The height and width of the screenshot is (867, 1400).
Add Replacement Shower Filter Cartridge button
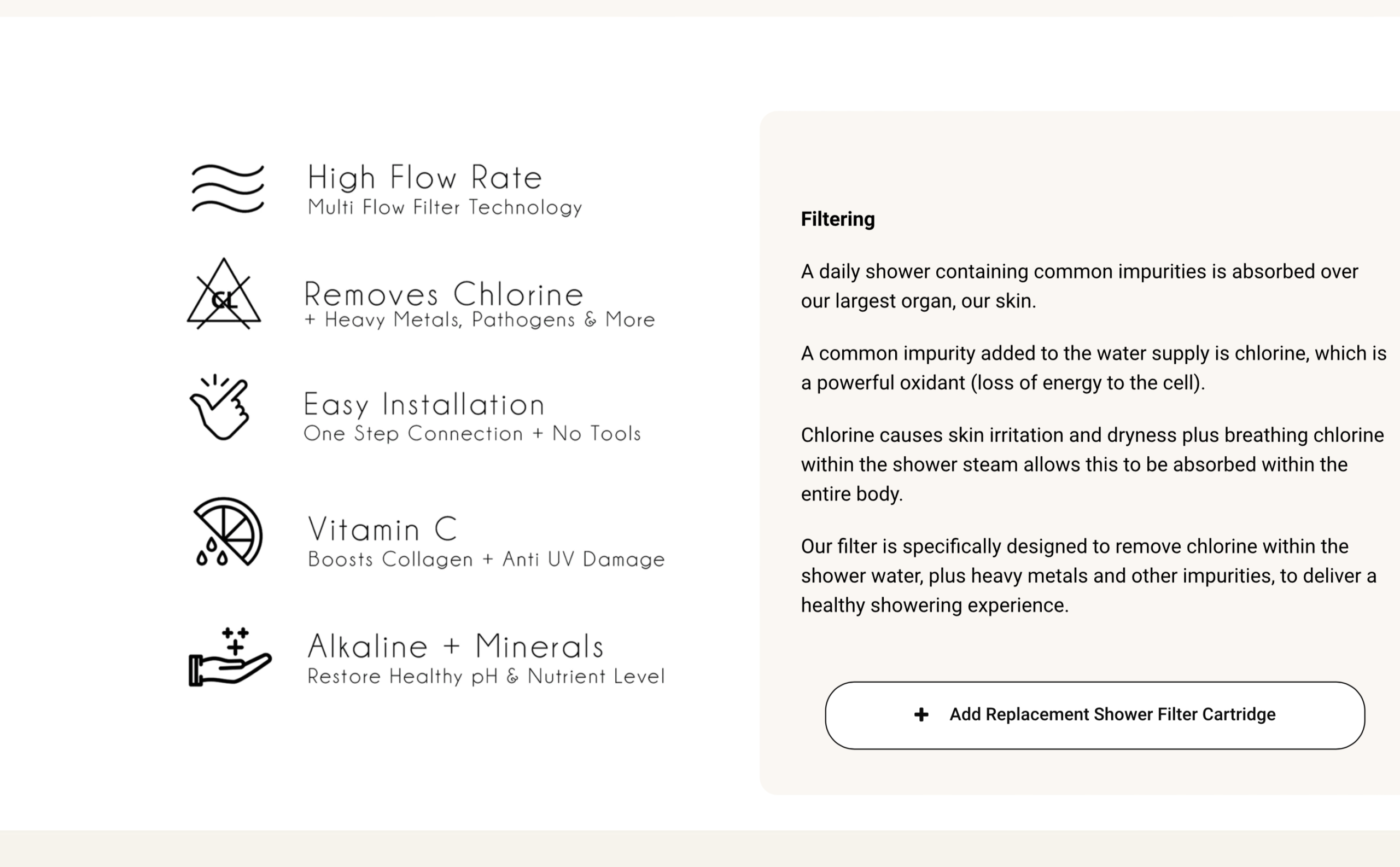point(1094,715)
